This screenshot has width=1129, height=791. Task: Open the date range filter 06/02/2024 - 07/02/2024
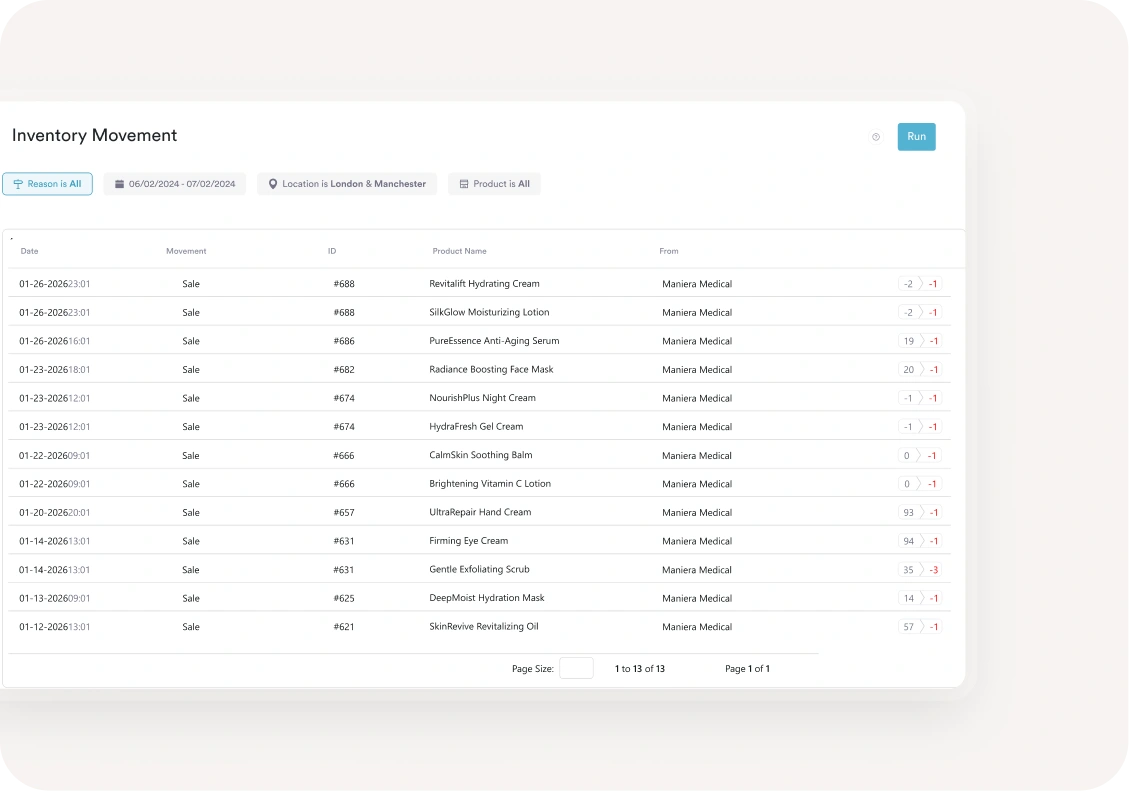pyautogui.click(x=175, y=184)
